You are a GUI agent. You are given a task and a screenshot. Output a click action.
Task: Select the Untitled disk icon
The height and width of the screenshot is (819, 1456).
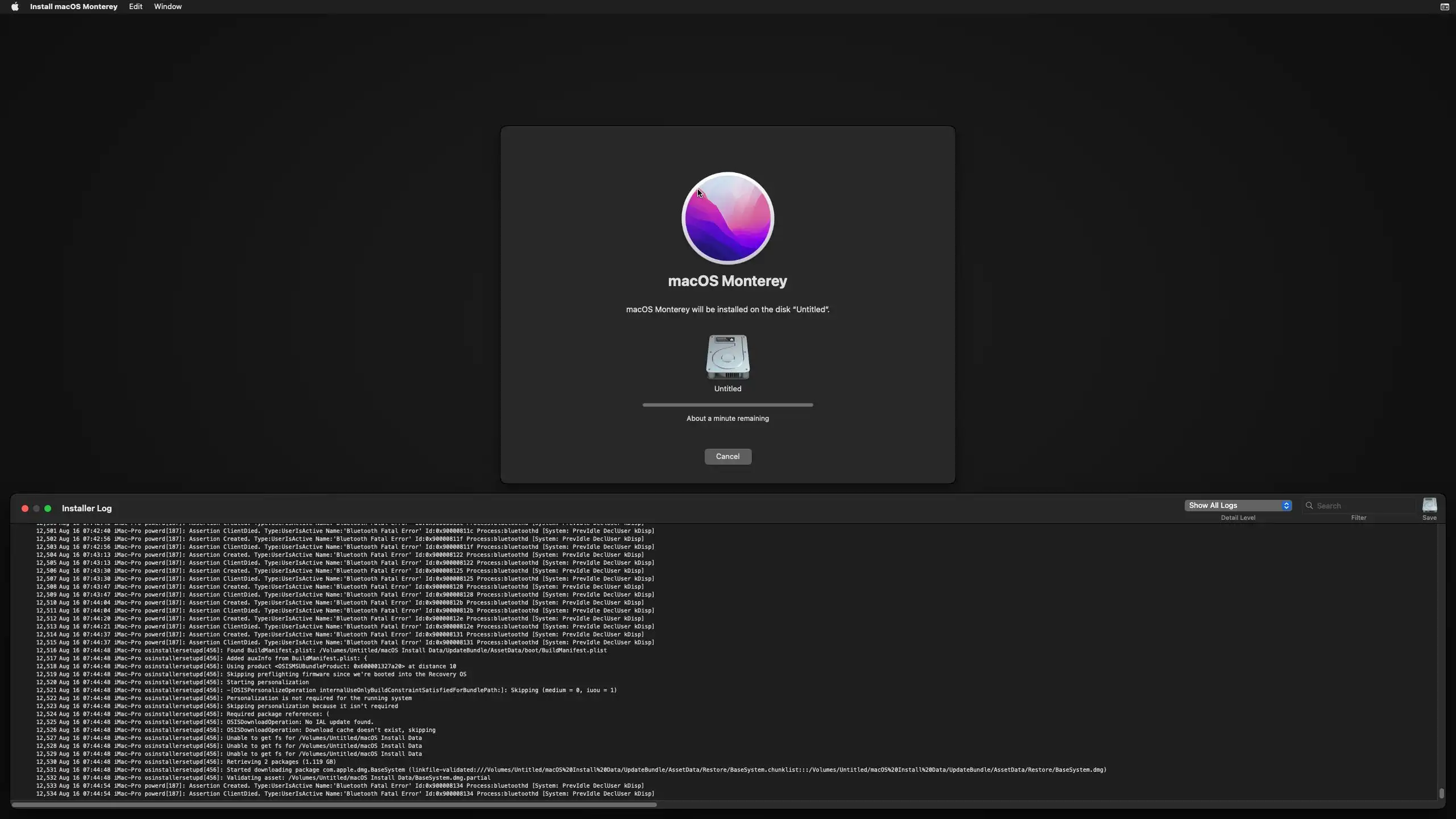tap(727, 357)
